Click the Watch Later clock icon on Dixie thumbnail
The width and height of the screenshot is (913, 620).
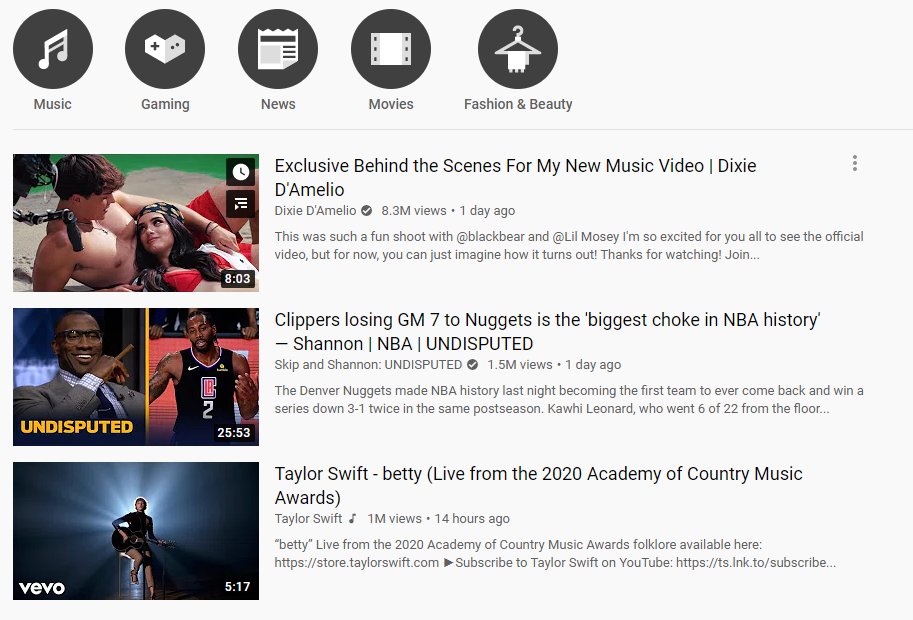coord(240,172)
